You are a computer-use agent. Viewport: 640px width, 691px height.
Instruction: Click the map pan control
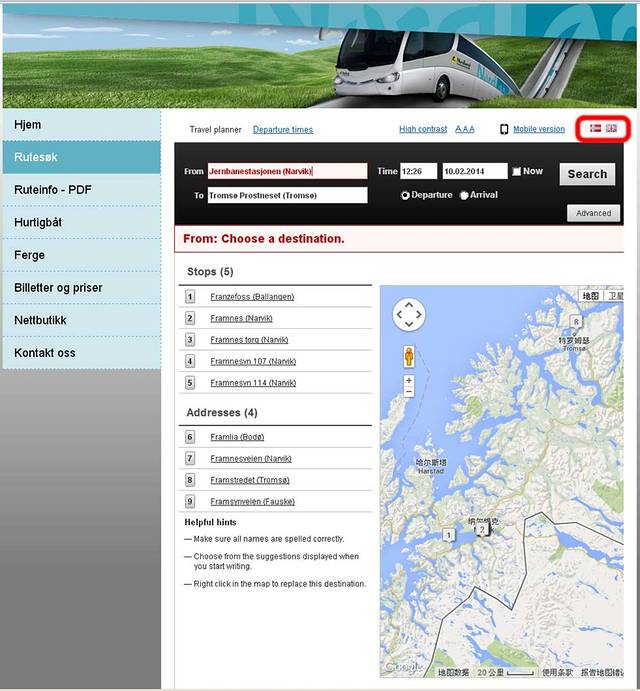[409, 316]
